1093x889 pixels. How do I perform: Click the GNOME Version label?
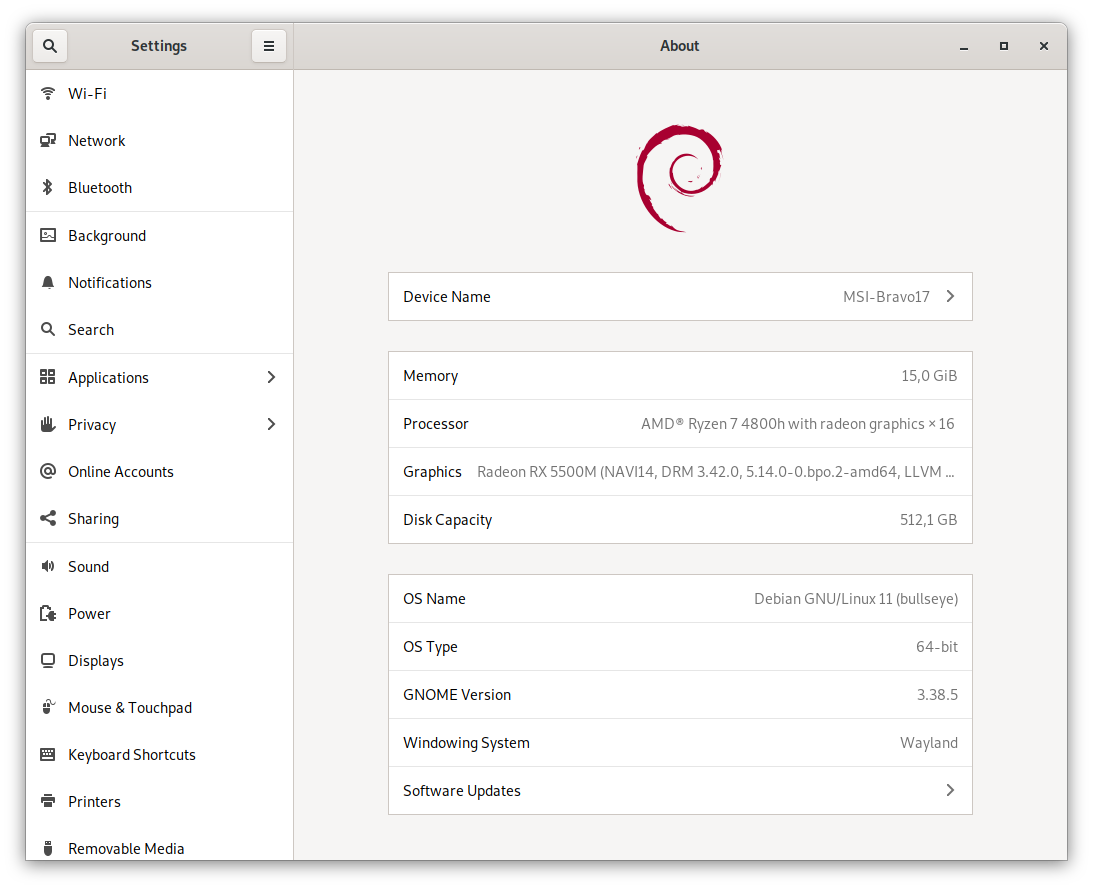tap(457, 694)
